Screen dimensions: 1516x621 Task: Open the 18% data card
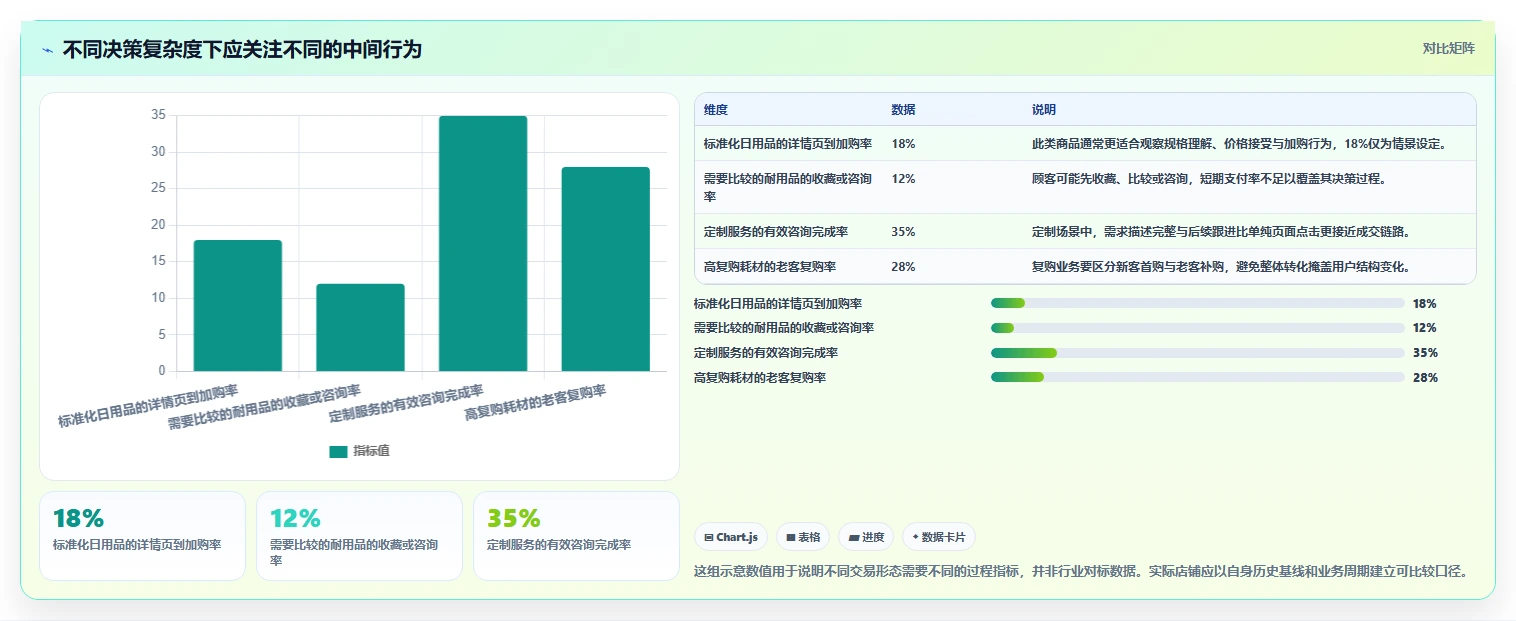[x=142, y=536]
